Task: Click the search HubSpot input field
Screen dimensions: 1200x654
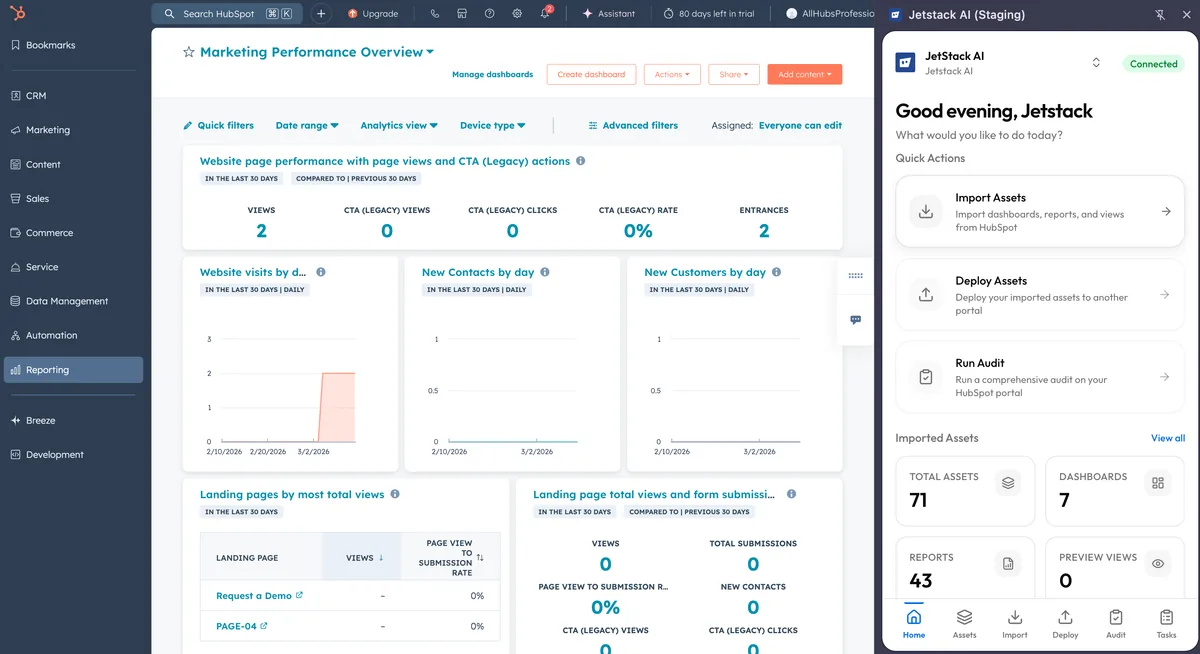Action: [220, 14]
